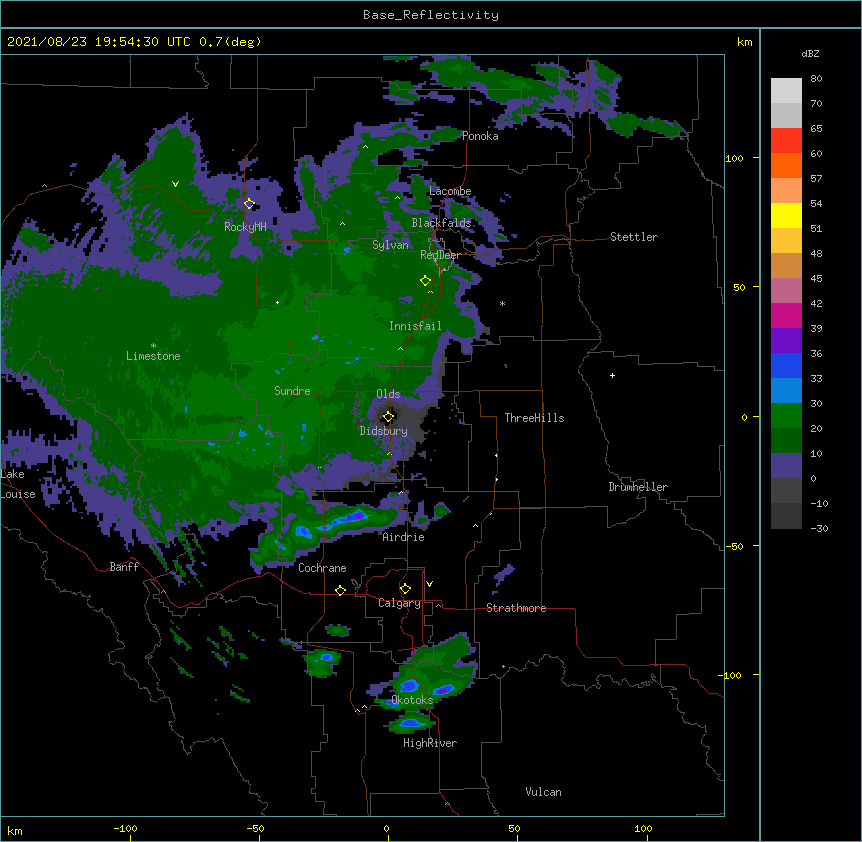Click the yellow 54 dBZ legend swatch

tap(786, 215)
